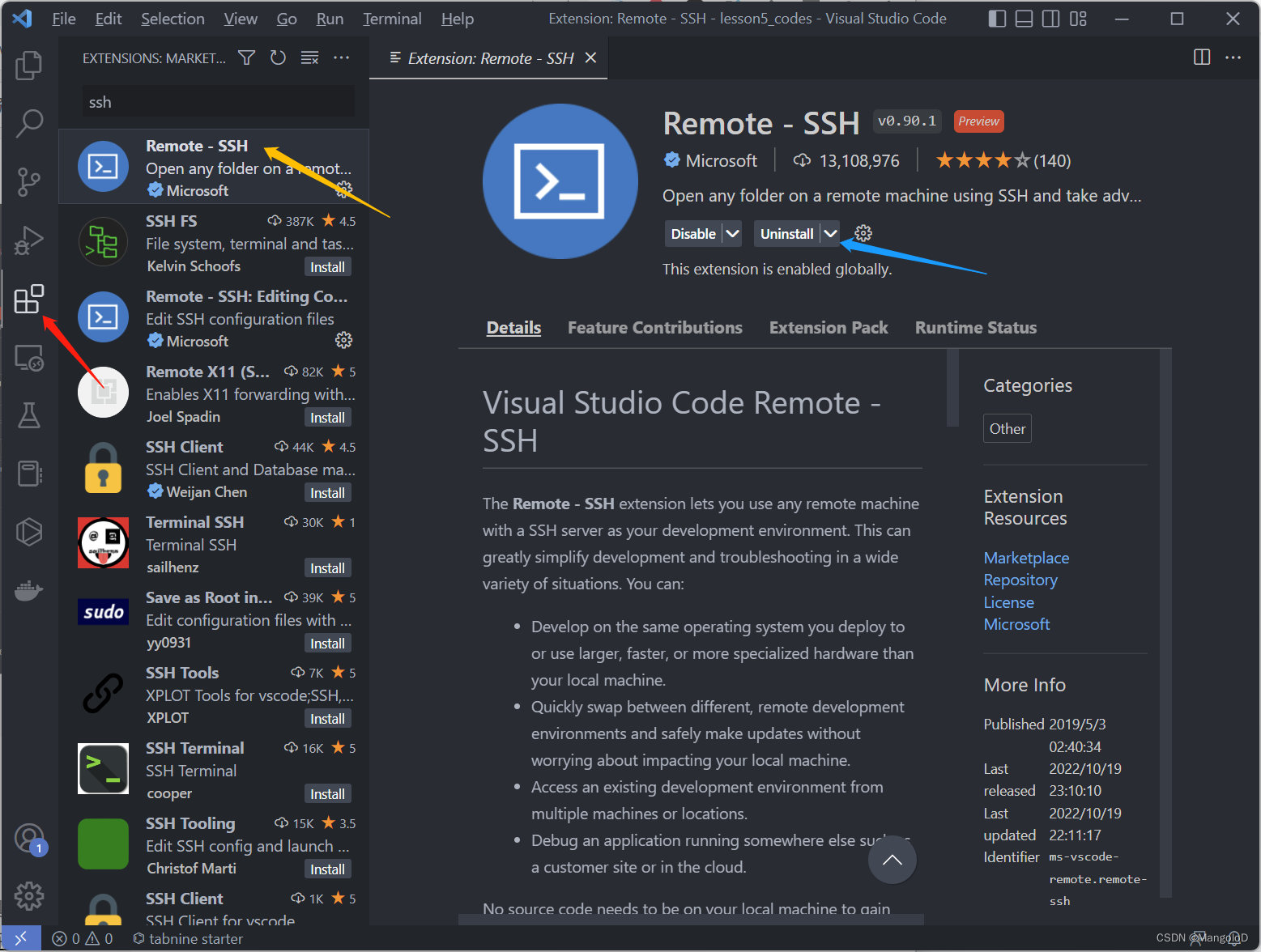
Task: Open editor more actions ellipsis
Action: (1233, 57)
